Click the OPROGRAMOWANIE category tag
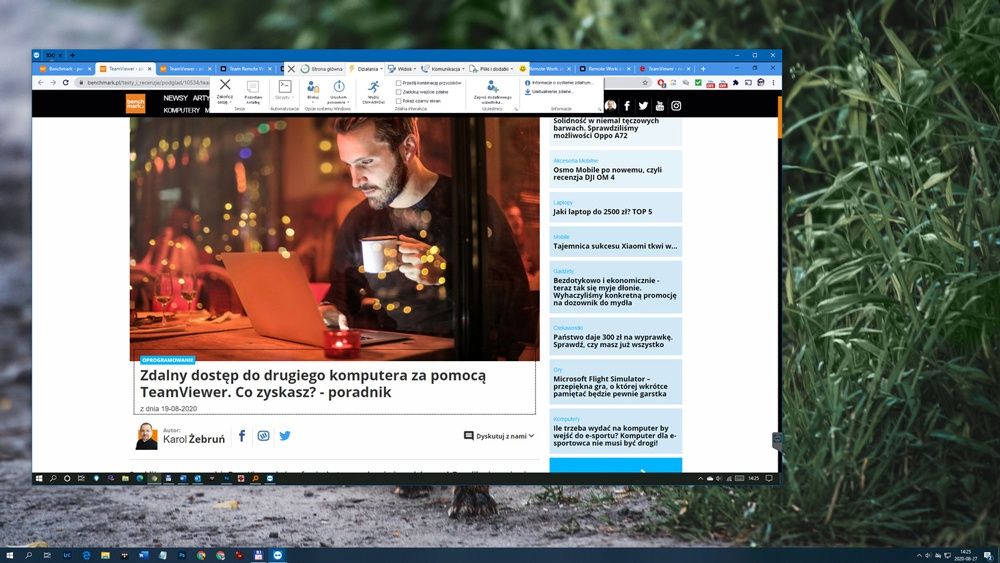This screenshot has width=1000, height=563. [168, 360]
